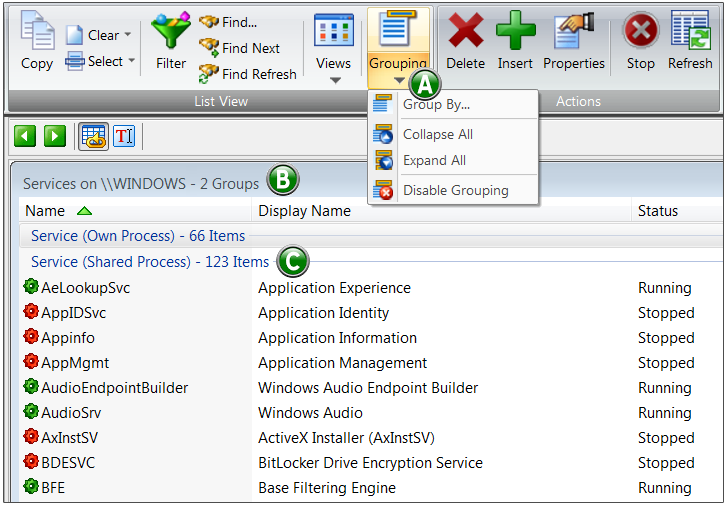Click the Find Next button

point(250,48)
